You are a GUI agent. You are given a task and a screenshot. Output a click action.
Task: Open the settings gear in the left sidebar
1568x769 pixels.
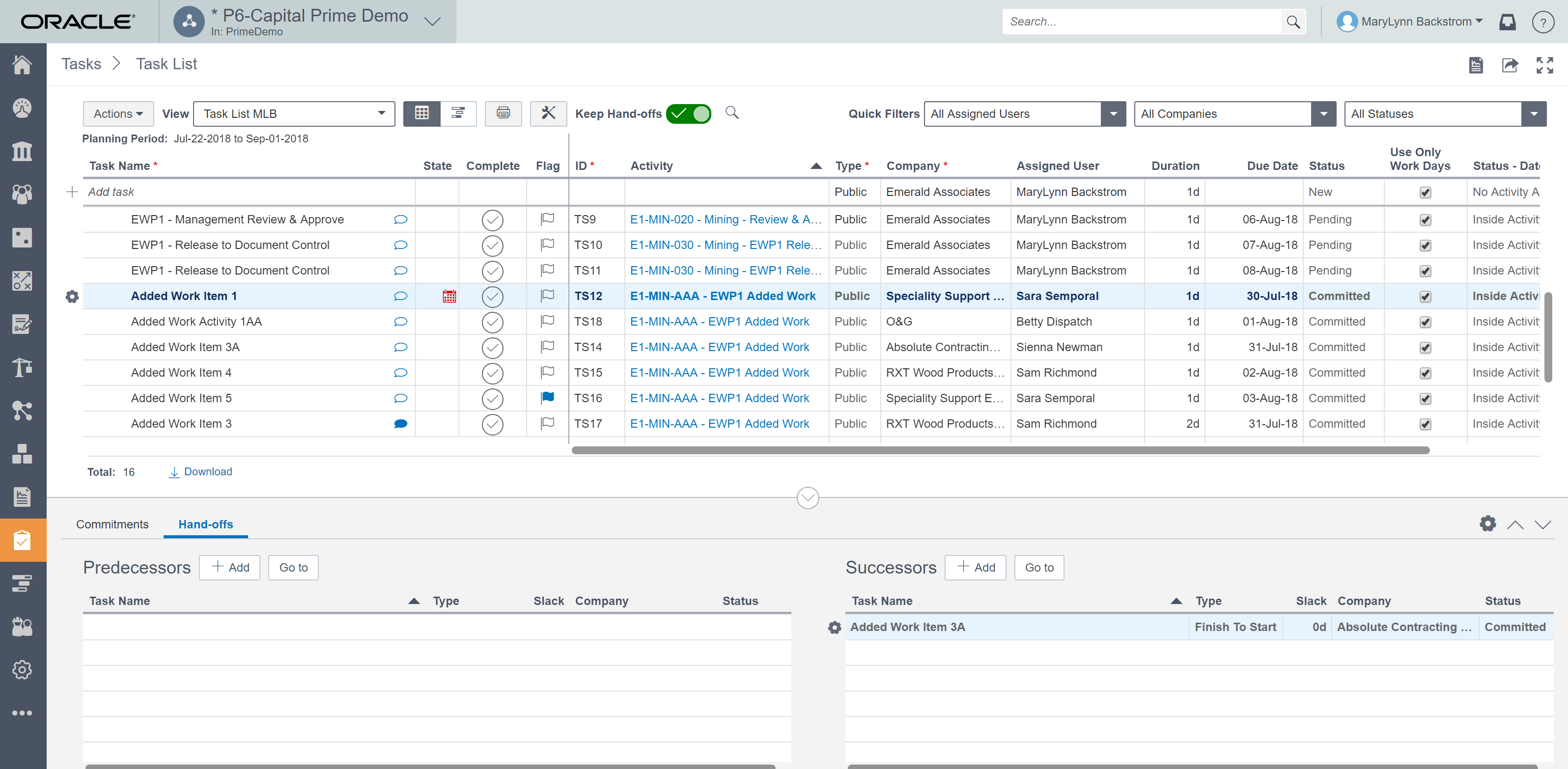(23, 670)
